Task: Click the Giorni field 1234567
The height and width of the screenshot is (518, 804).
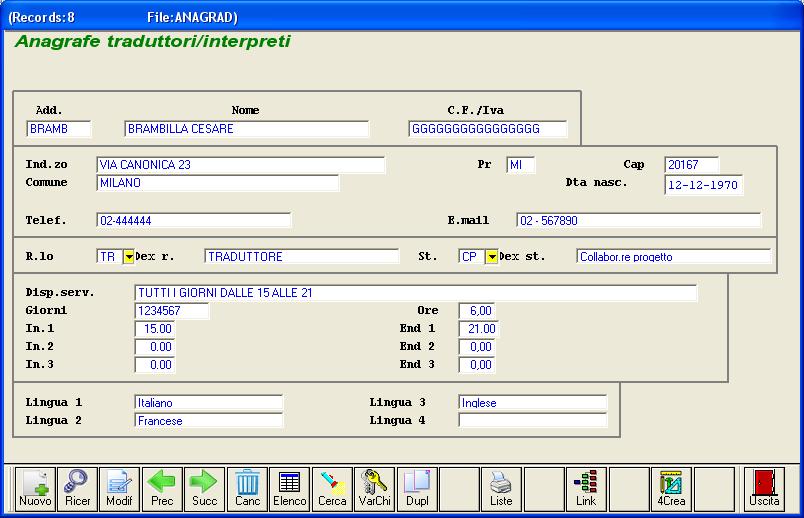Action: [172, 311]
